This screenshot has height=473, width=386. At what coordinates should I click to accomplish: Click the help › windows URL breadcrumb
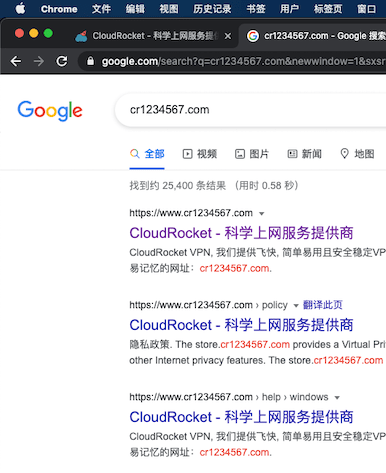[229, 397]
